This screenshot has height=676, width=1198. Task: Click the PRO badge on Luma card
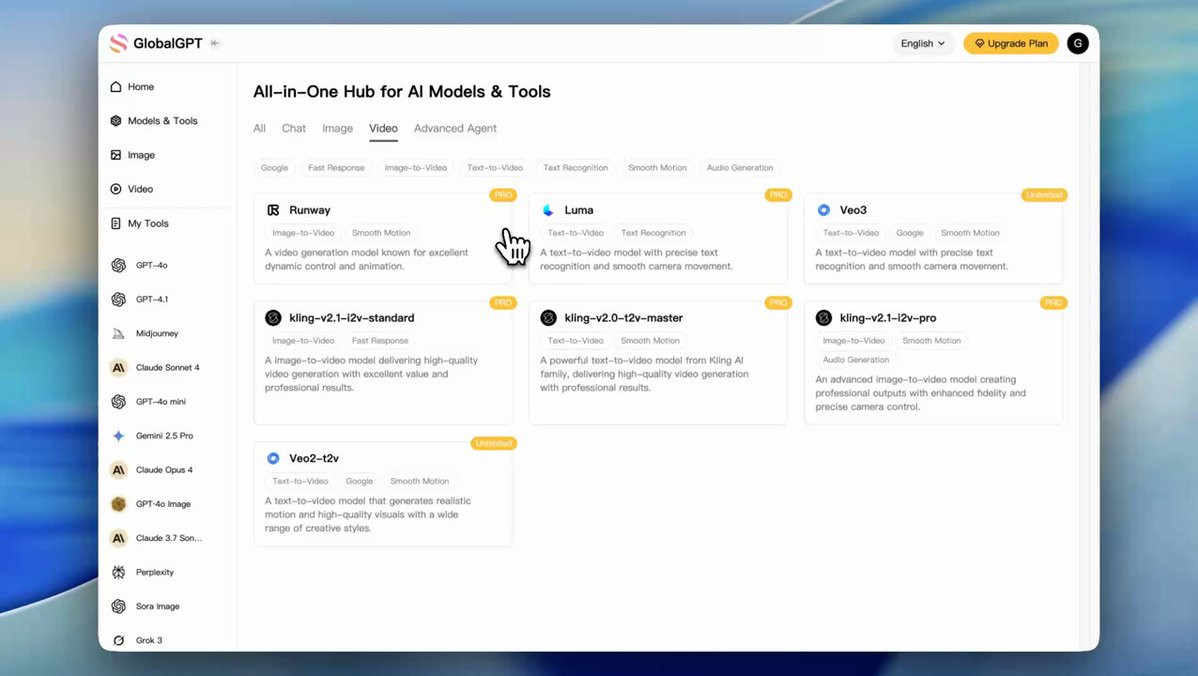(x=778, y=195)
